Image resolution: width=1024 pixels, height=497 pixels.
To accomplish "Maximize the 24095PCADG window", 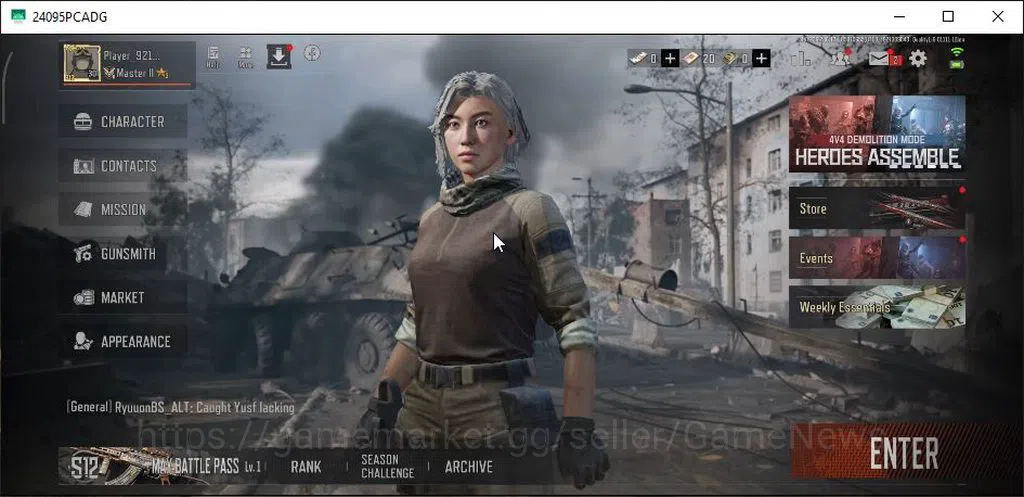I will [x=948, y=16].
